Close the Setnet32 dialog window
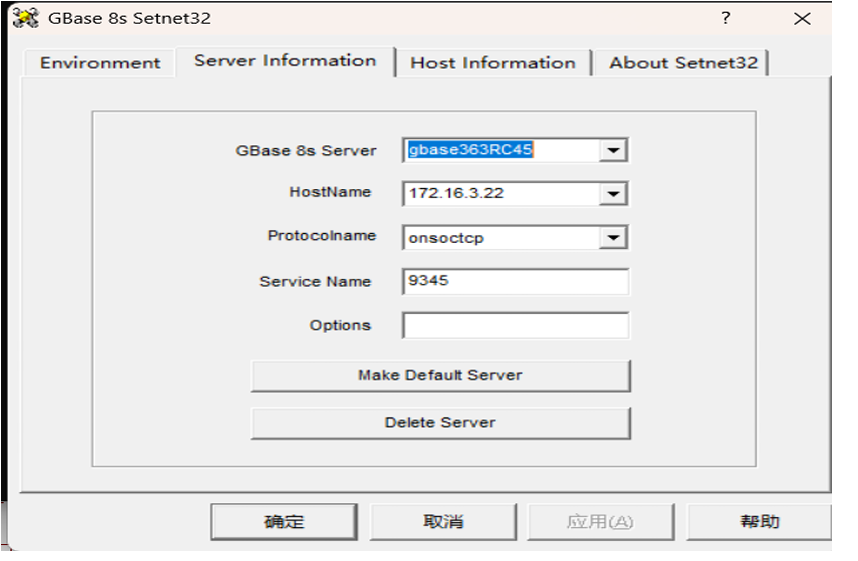 [x=802, y=19]
